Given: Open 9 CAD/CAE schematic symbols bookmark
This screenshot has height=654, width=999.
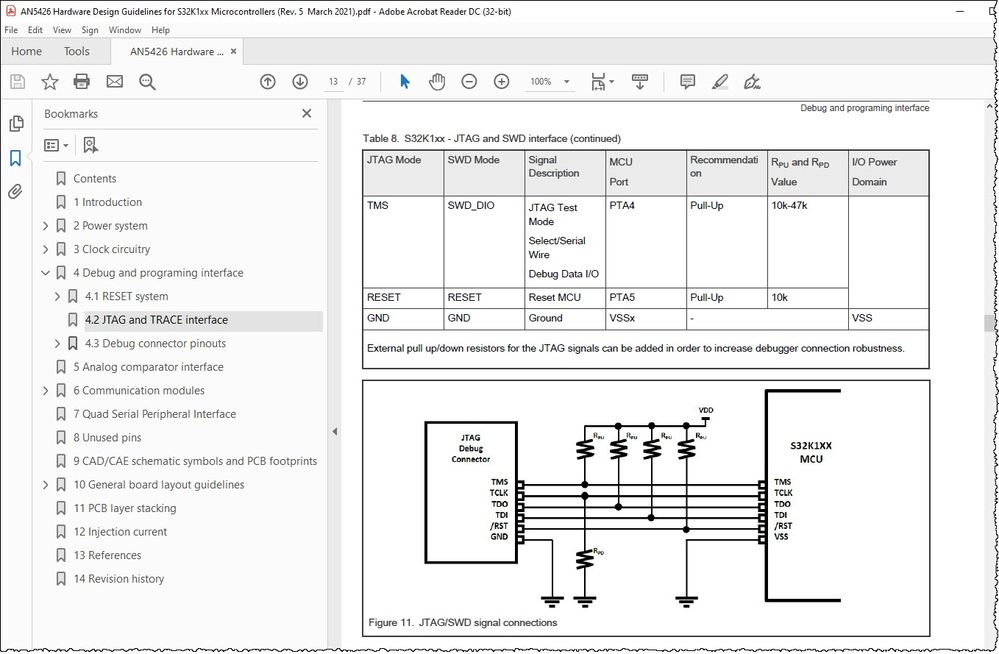Looking at the screenshot, I should click(x=195, y=461).
